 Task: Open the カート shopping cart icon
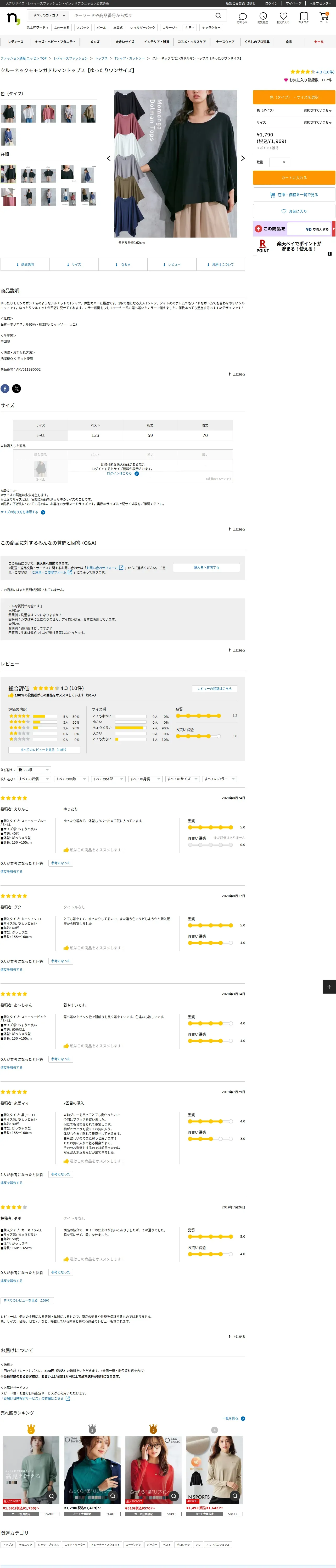click(x=324, y=18)
